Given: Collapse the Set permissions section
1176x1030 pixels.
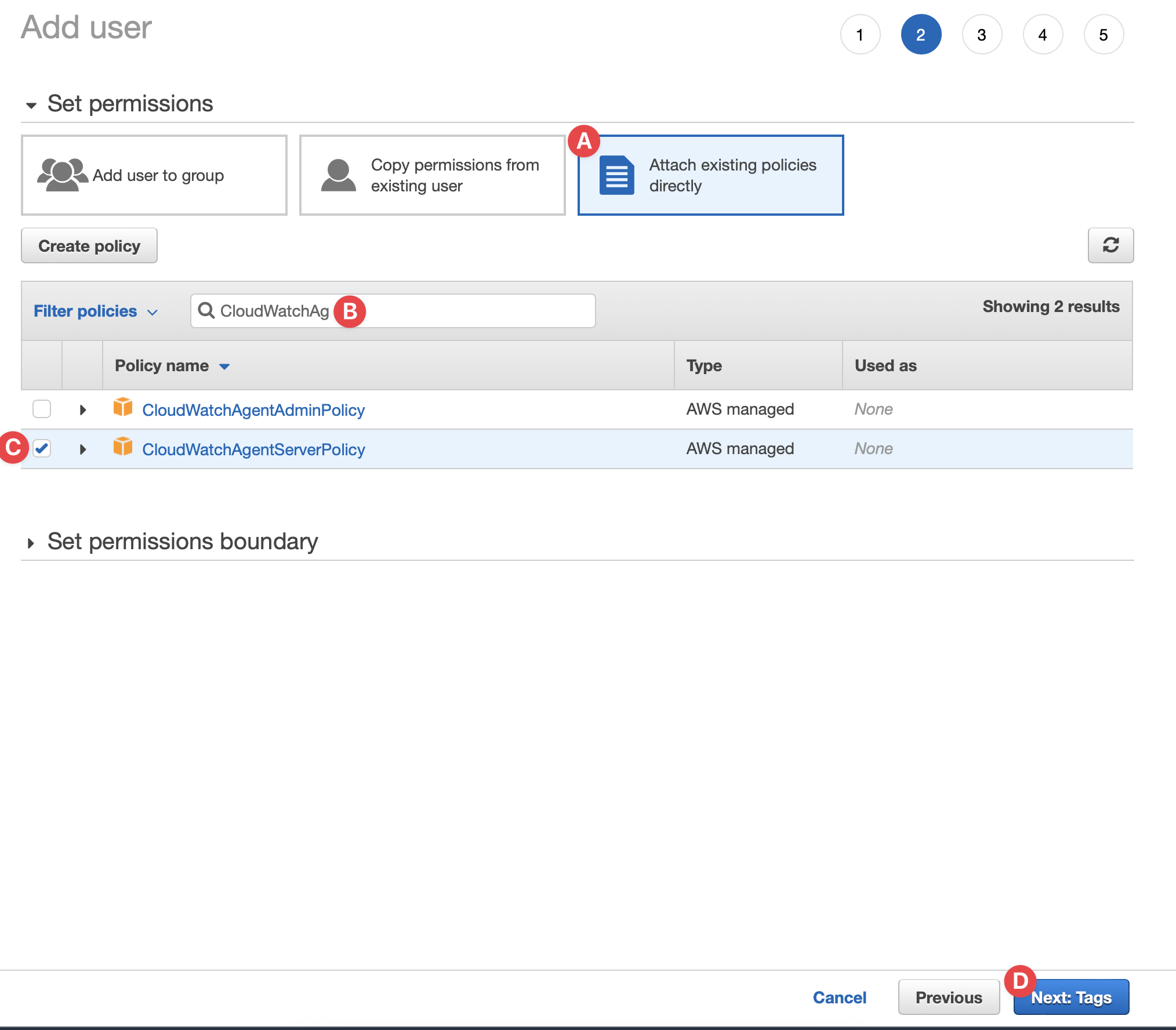Looking at the screenshot, I should [x=31, y=106].
